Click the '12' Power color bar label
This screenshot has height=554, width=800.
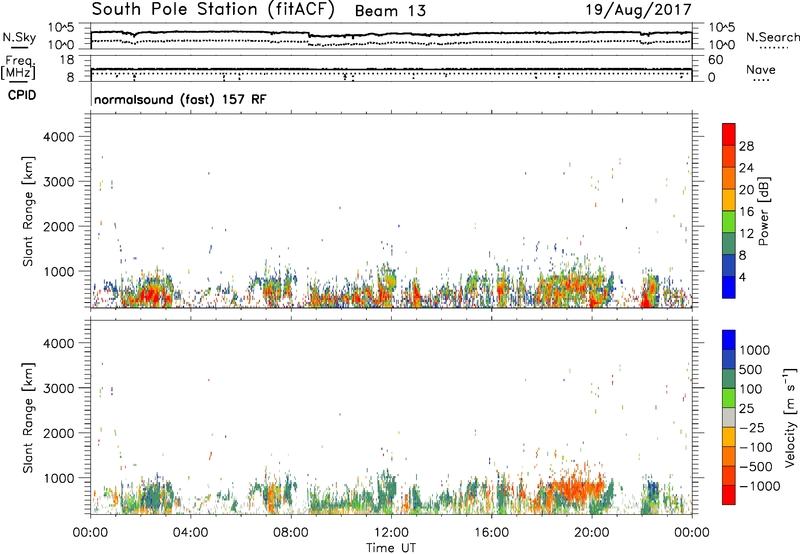[746, 234]
